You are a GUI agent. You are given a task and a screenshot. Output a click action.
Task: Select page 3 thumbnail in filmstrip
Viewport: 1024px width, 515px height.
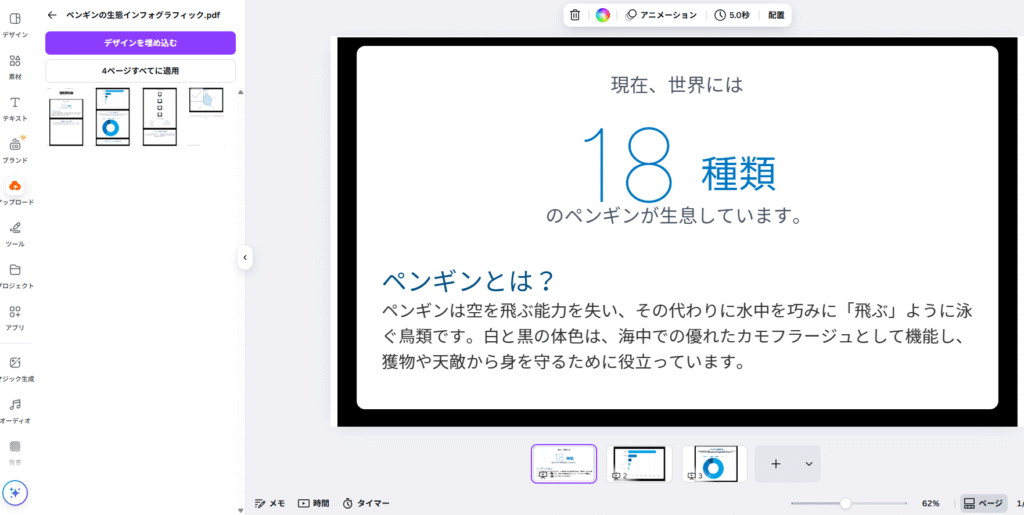click(714, 464)
